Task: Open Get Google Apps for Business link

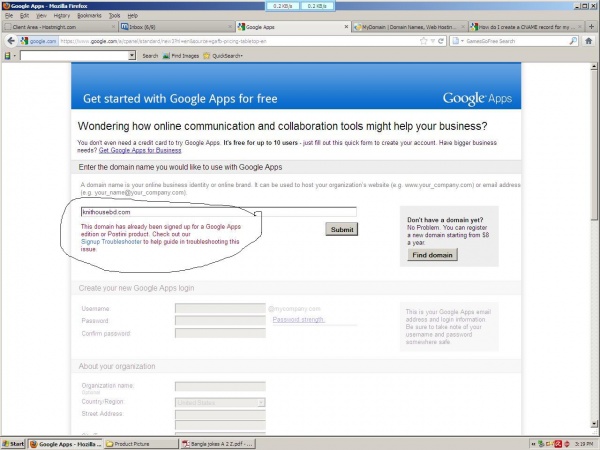Action: tap(140, 150)
